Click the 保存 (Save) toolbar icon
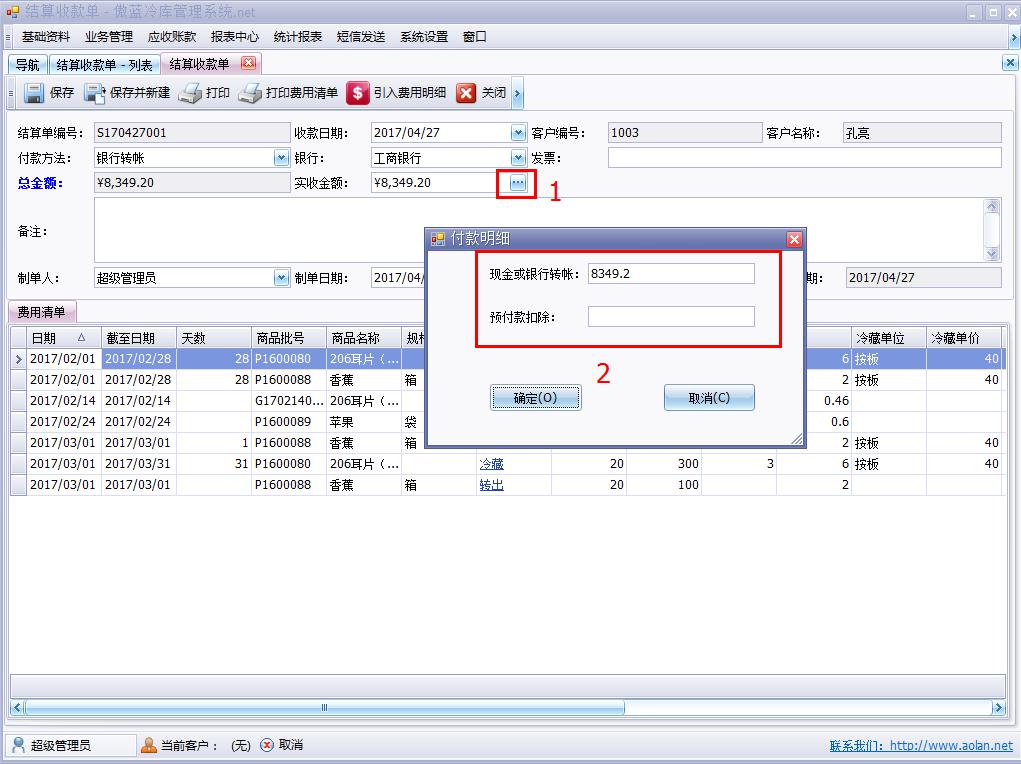This screenshot has width=1021, height=764. [x=33, y=94]
